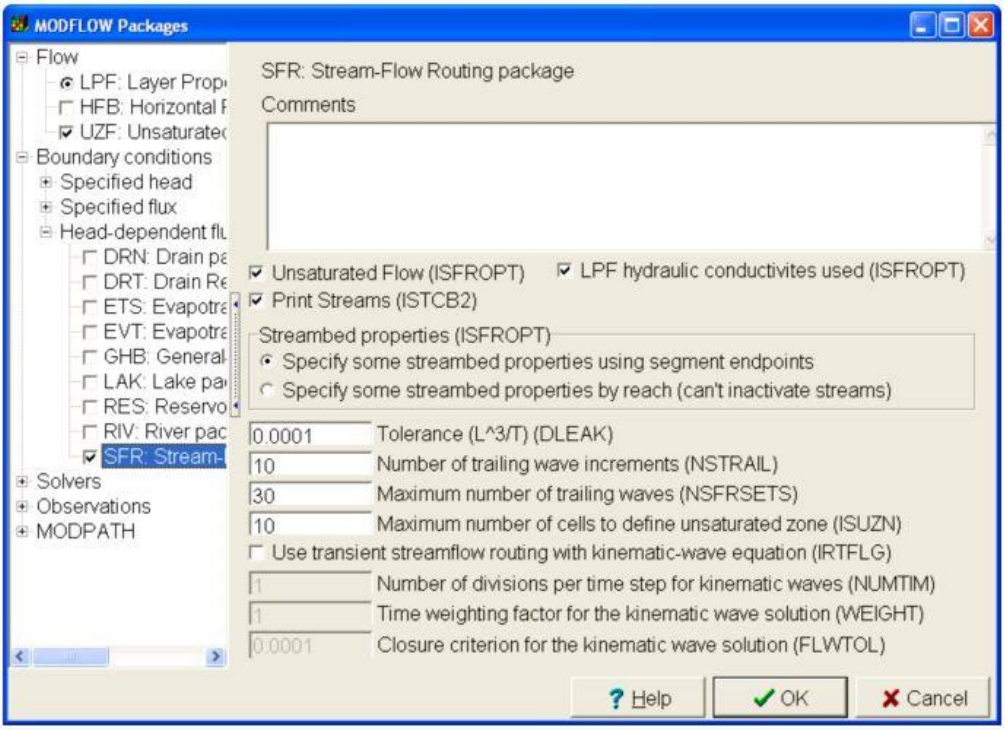Image resolution: width=1006 pixels, height=730 pixels.
Task: Select streambed properties by reach option
Action: coord(268,390)
